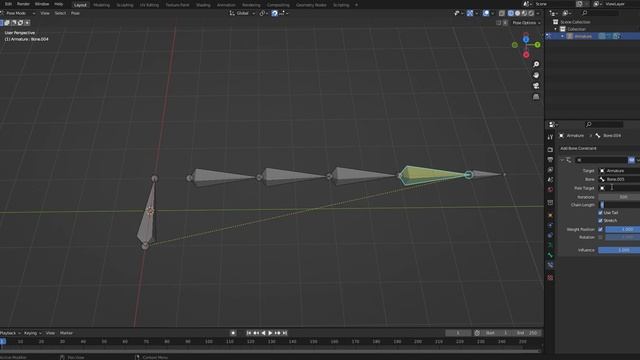The width and height of the screenshot is (640, 360).
Task: Open the Output properties tab icon
Action: pos(550,160)
